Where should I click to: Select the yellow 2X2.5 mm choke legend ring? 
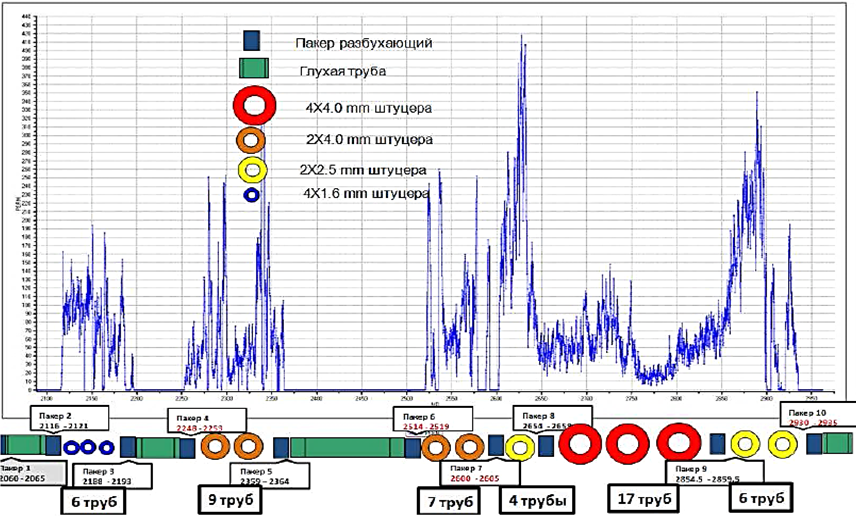[x=252, y=169]
